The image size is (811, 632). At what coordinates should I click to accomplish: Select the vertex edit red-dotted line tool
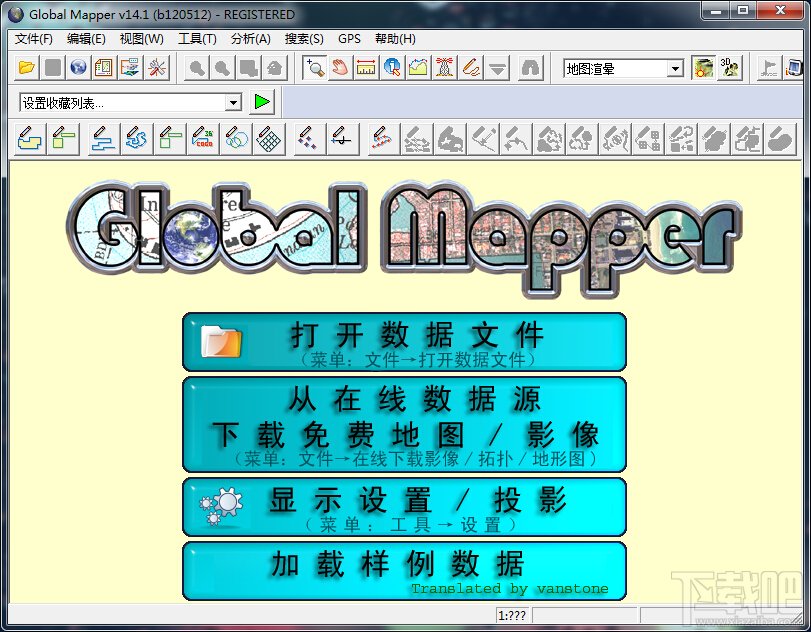(x=383, y=139)
